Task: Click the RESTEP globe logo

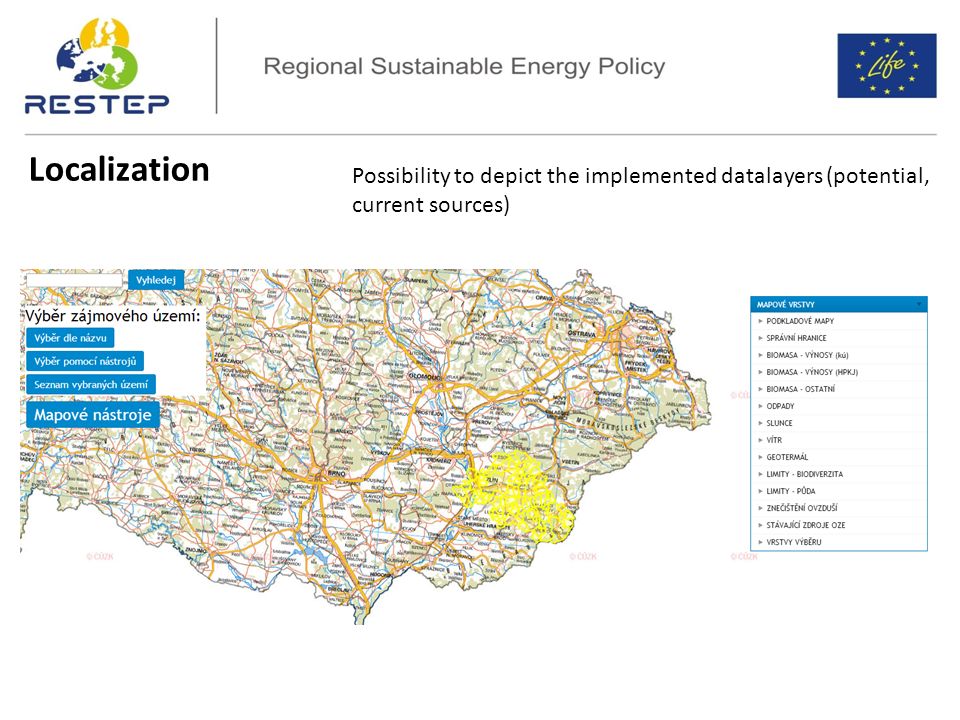Action: point(97,66)
